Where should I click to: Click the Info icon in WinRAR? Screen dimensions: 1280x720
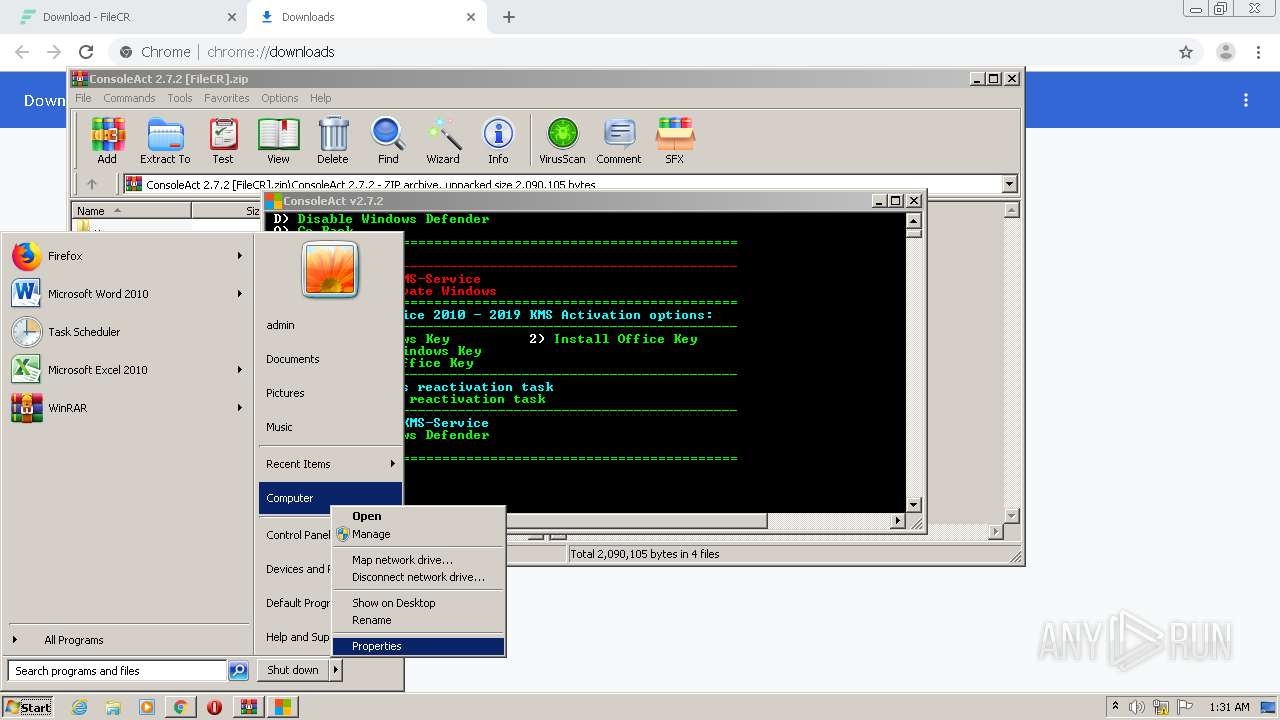pyautogui.click(x=498, y=141)
